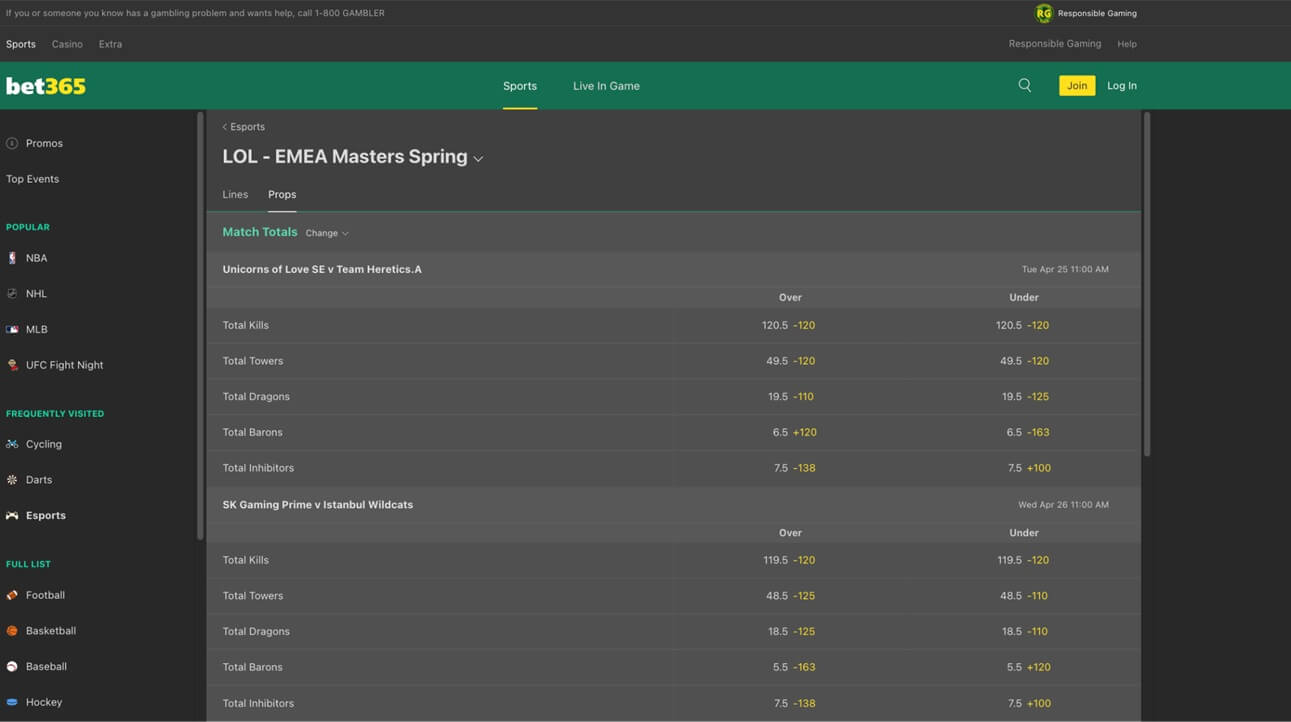This screenshot has height=722, width=1291.
Task: Open the Change market dropdown
Action: (327, 233)
